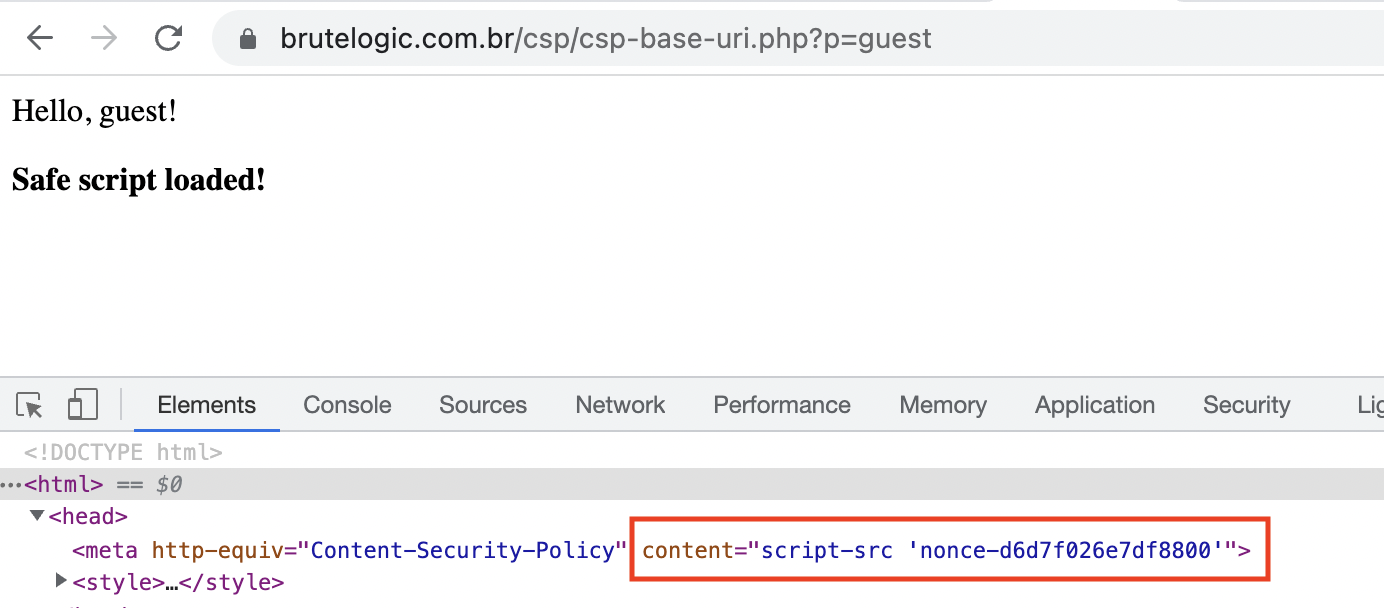The image size is (1384, 608).
Task: Open the Security panel in DevTools
Action: (1246, 404)
